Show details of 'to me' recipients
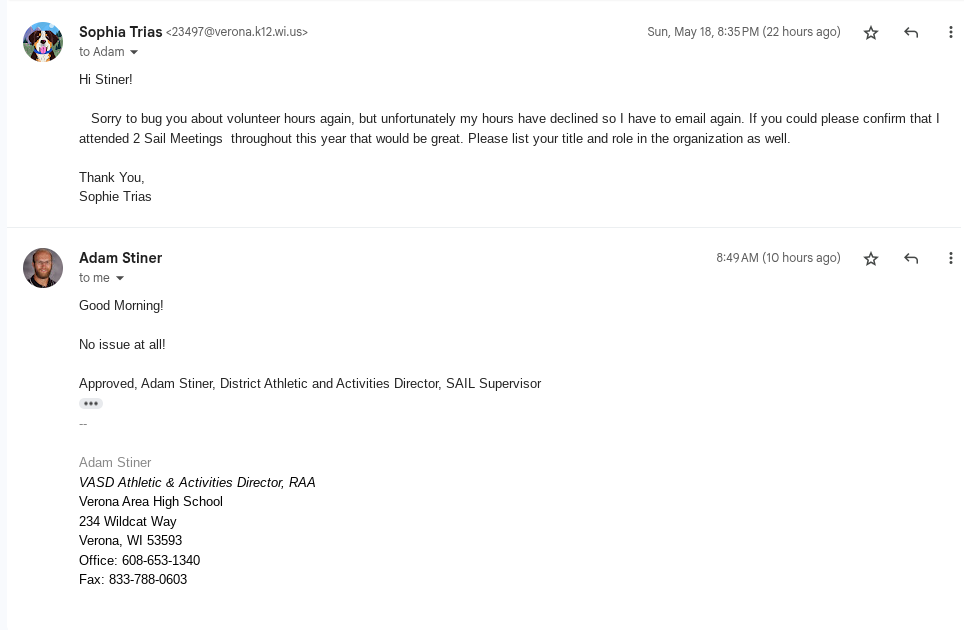 [x=120, y=279]
